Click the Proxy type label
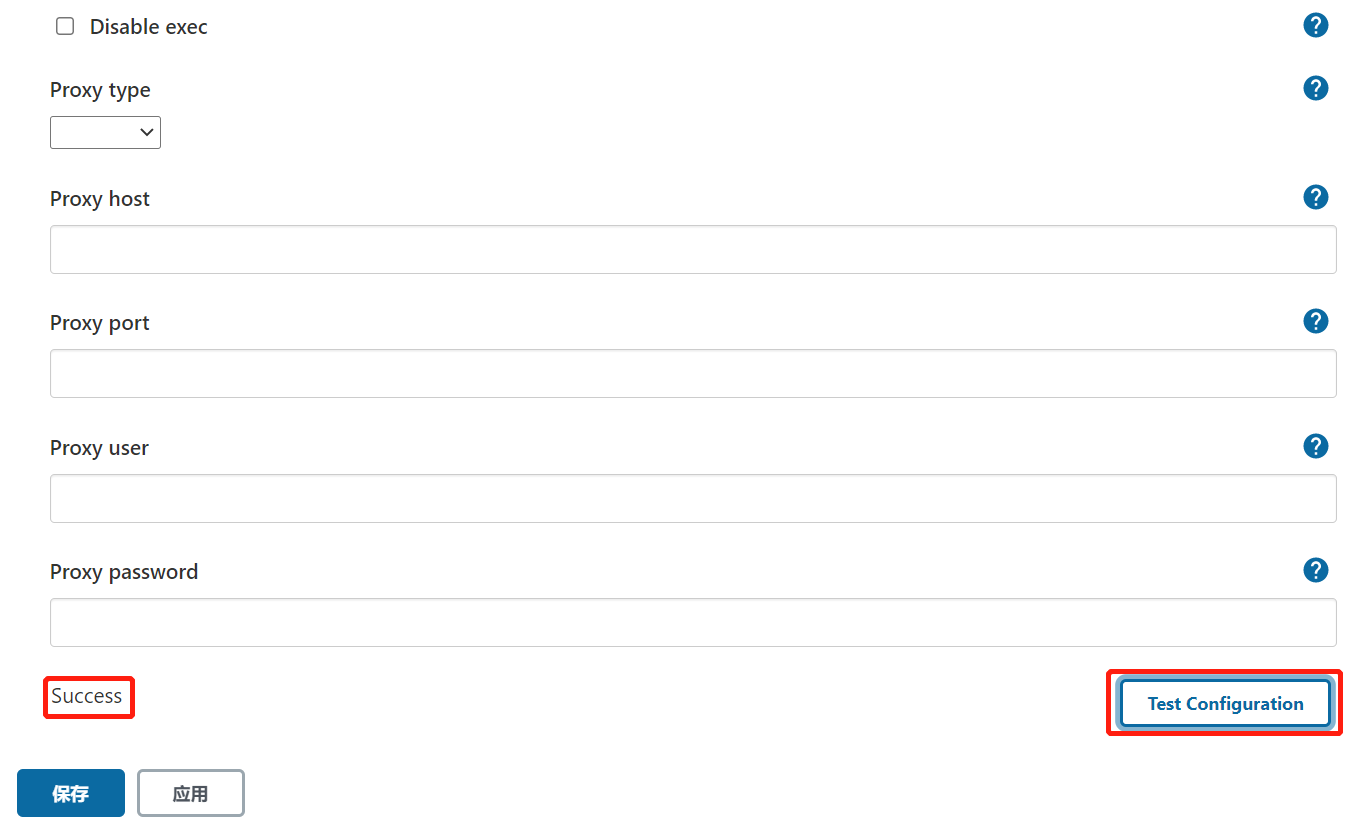 100,90
